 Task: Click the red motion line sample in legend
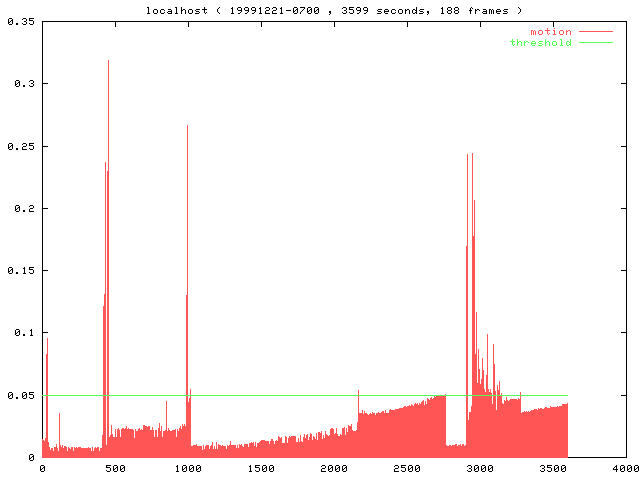point(595,32)
